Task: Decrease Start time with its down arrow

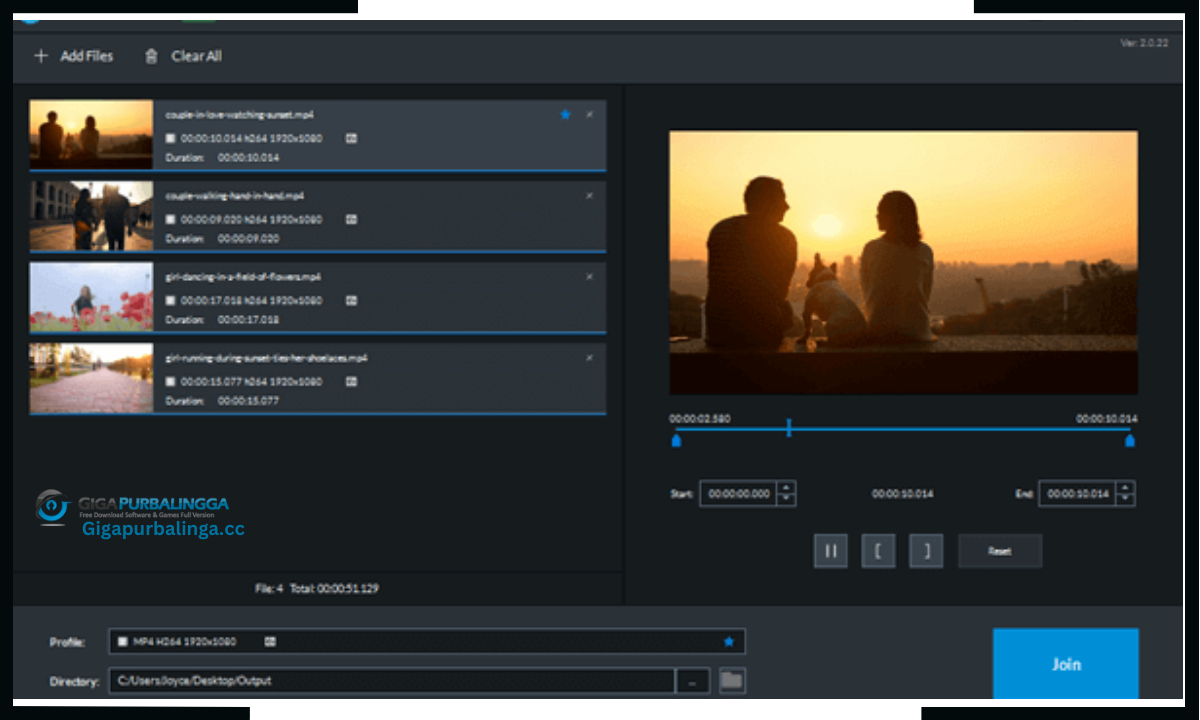Action: pos(786,500)
